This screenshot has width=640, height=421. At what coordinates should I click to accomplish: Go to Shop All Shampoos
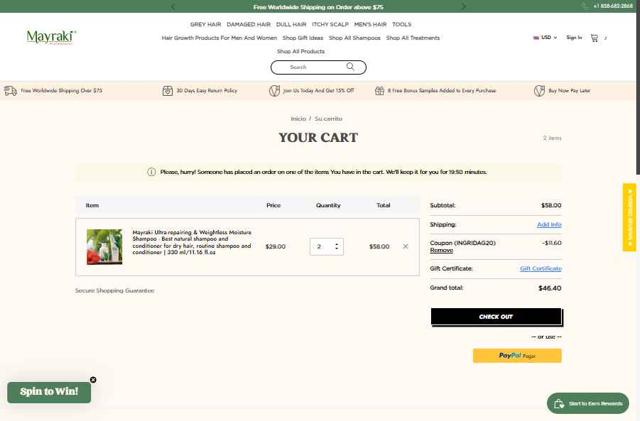[355, 38]
